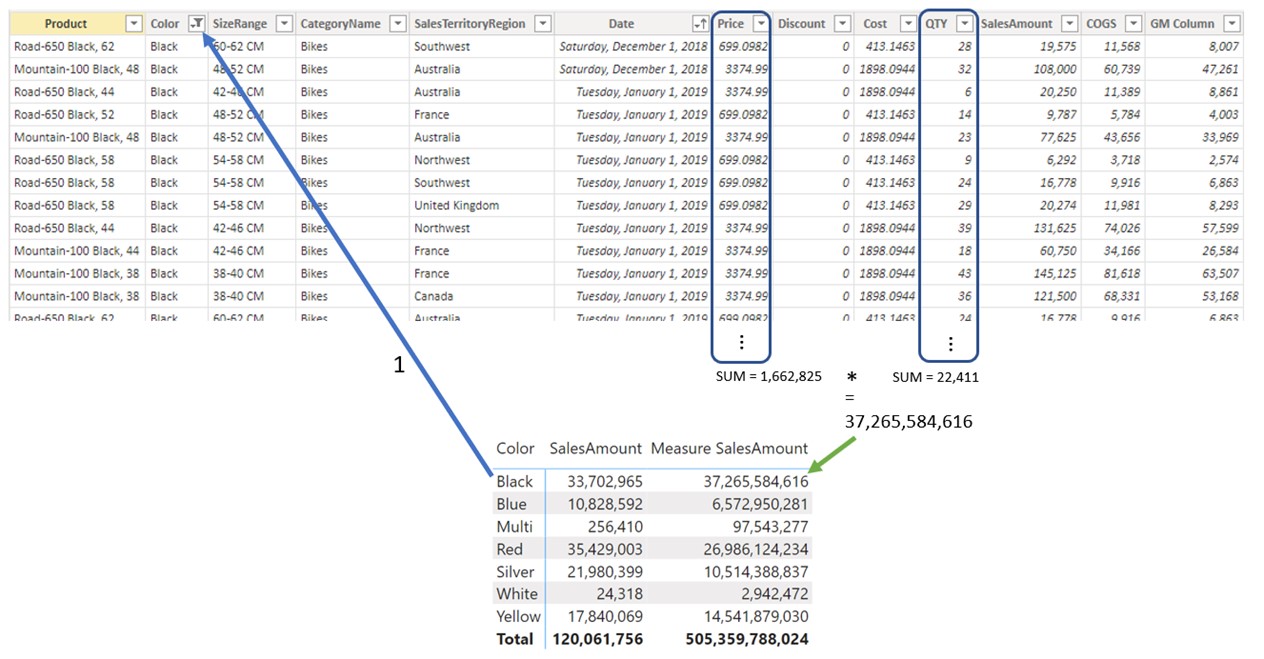
Task: Click the active filter icon on Color column
Action: [x=198, y=24]
